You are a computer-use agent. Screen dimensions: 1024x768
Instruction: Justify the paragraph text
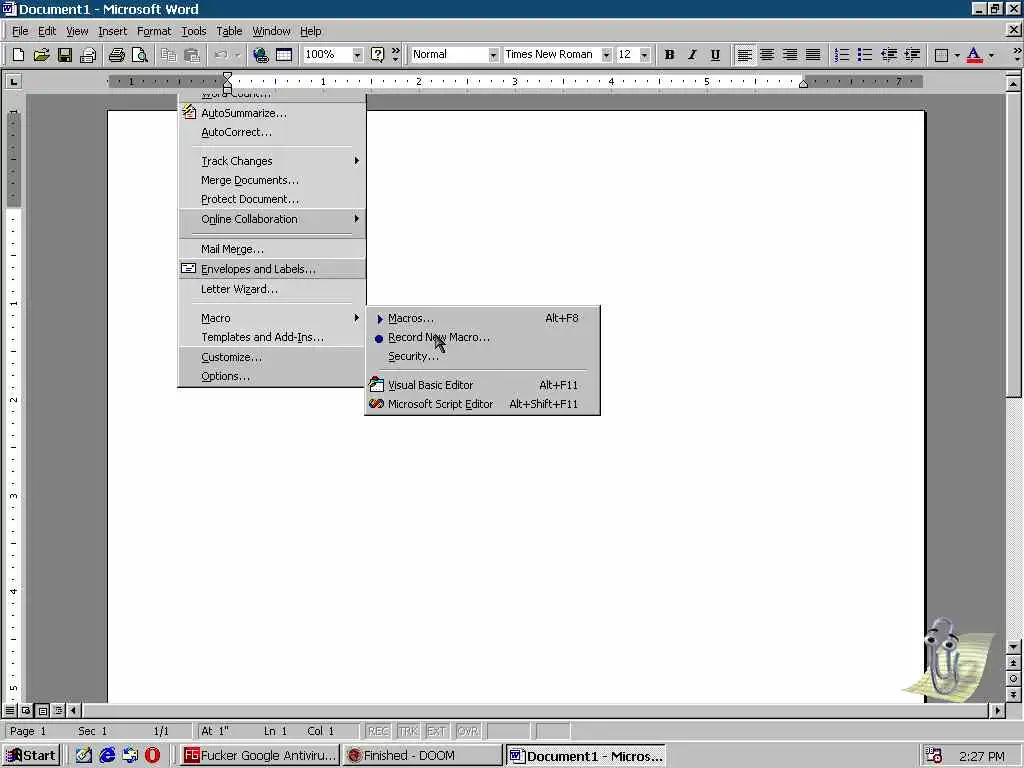click(x=813, y=55)
